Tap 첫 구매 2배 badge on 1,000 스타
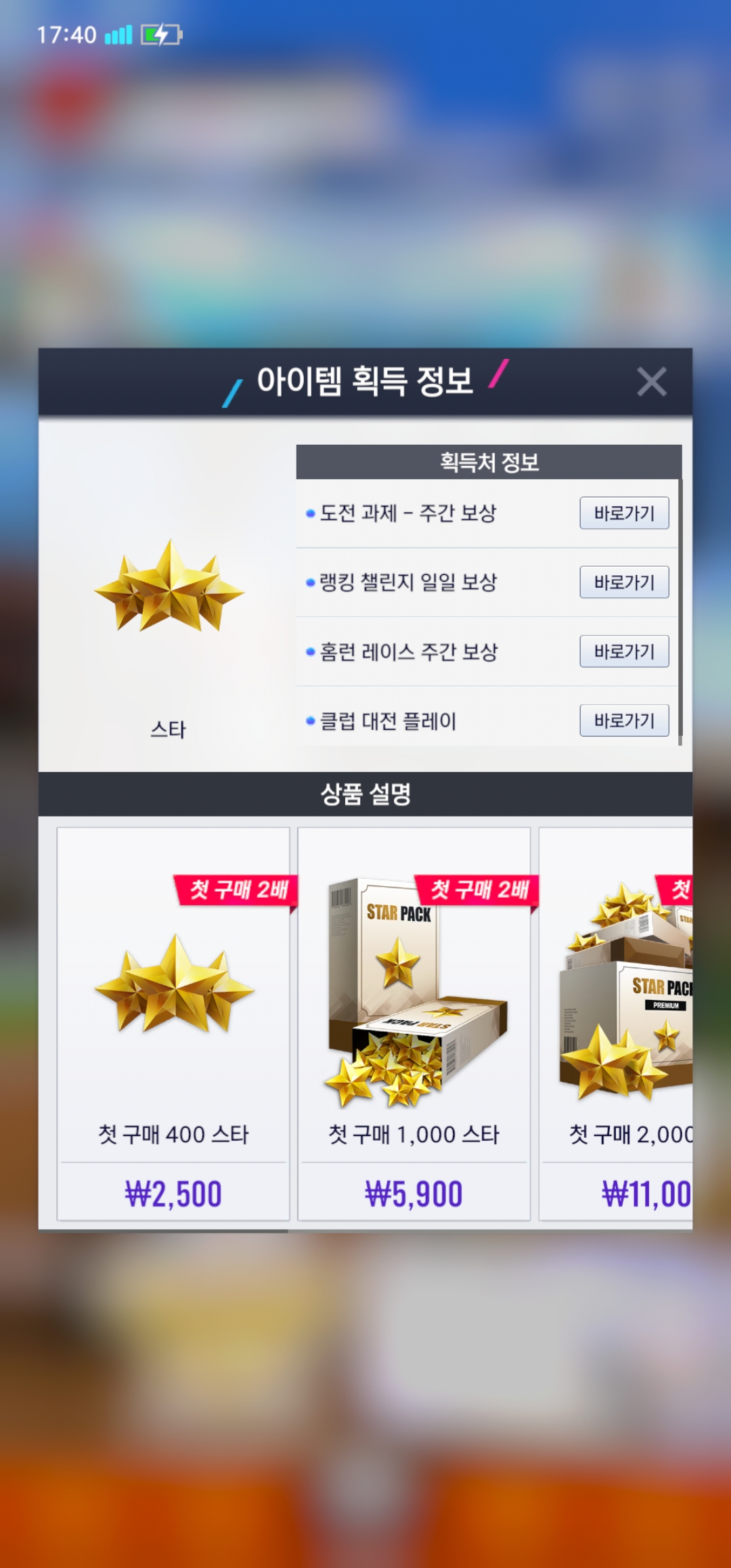This screenshot has width=731, height=1568. pyautogui.click(x=478, y=890)
